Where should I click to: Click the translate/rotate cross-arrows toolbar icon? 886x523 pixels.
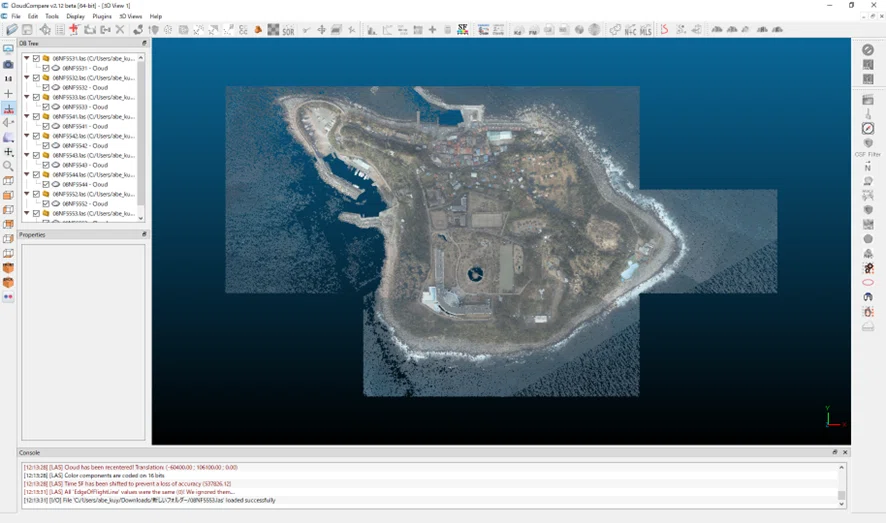pyautogui.click(x=322, y=29)
